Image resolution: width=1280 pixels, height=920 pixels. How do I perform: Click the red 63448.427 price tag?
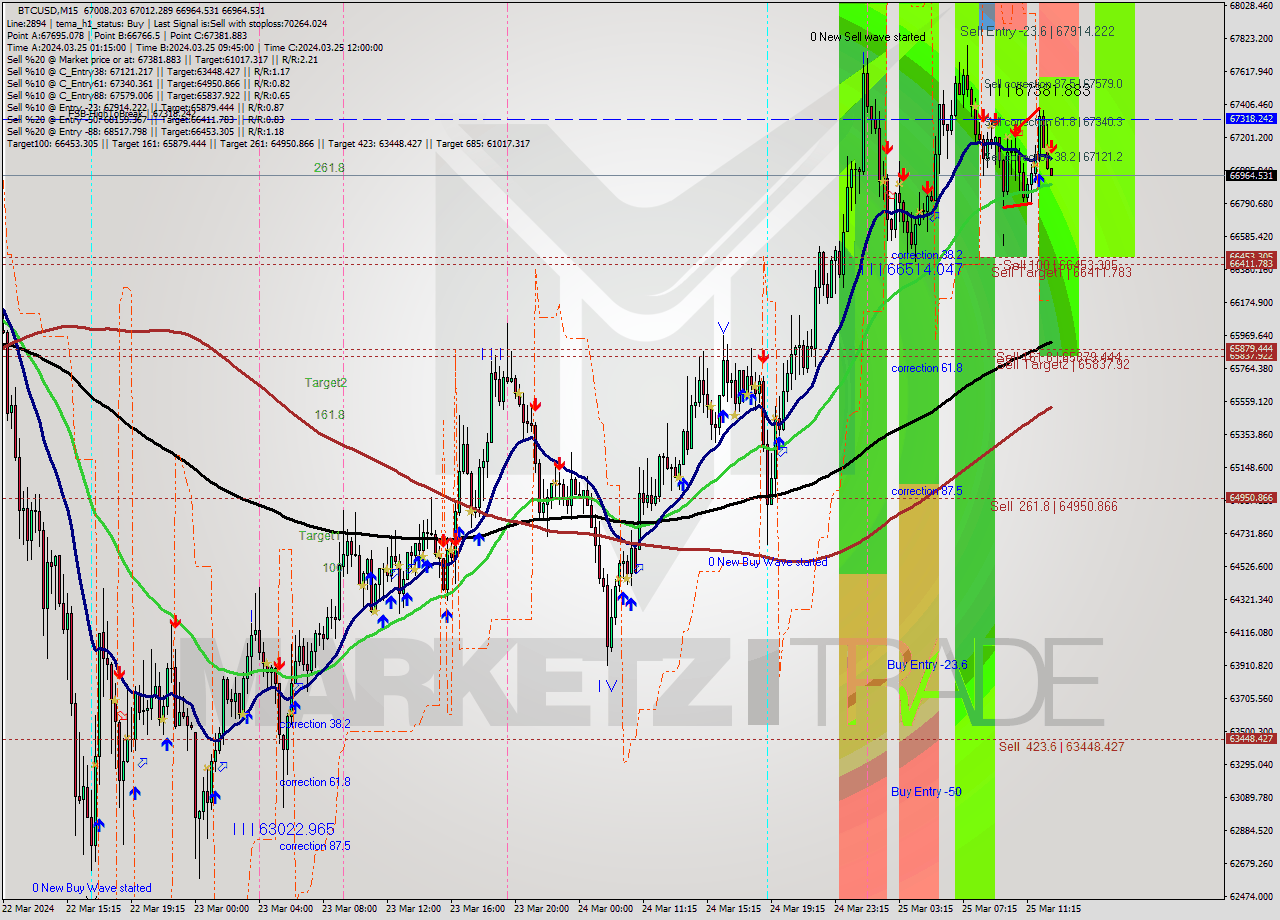1251,738
